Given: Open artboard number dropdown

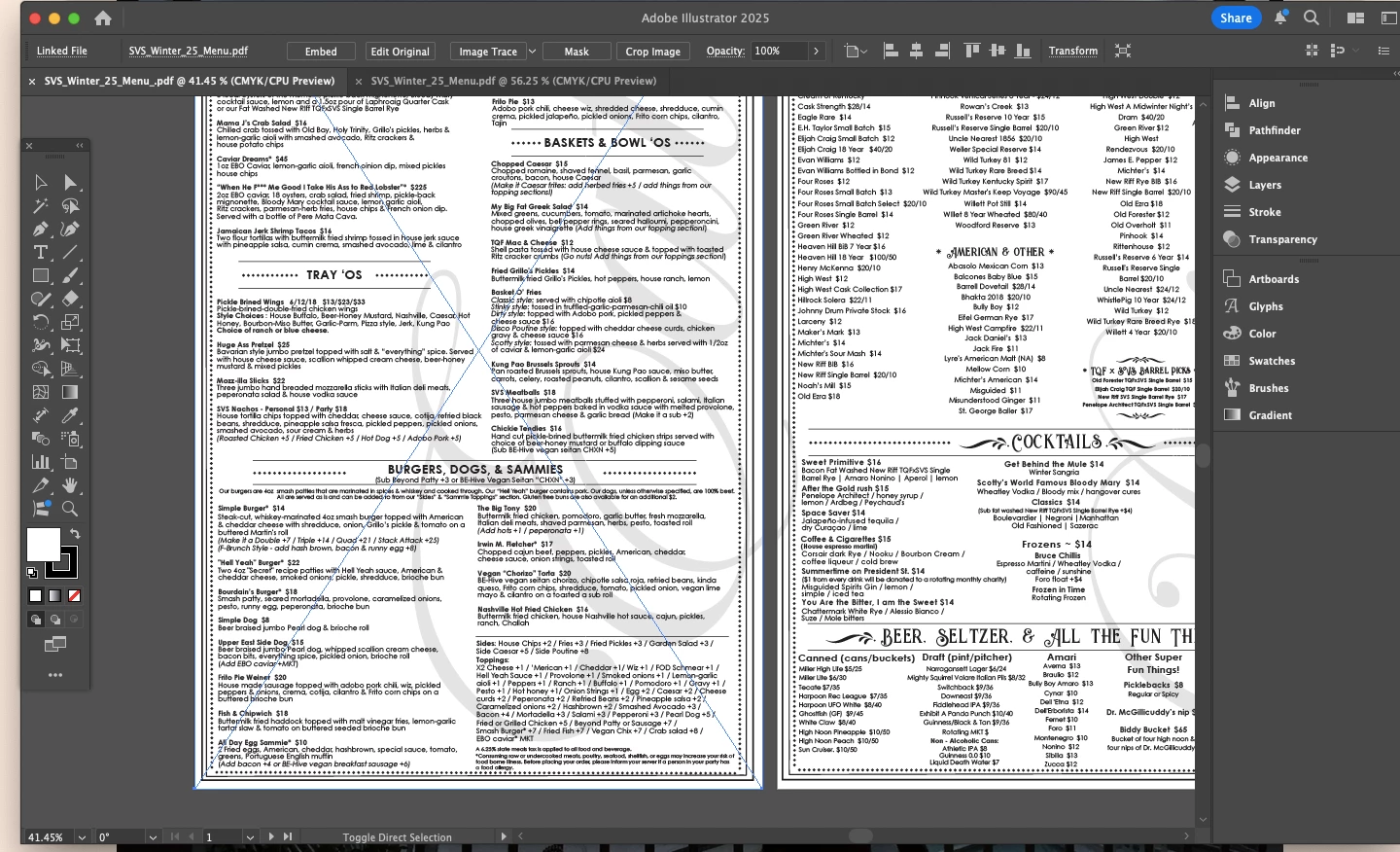Looking at the screenshot, I should pyautogui.click(x=250, y=836).
